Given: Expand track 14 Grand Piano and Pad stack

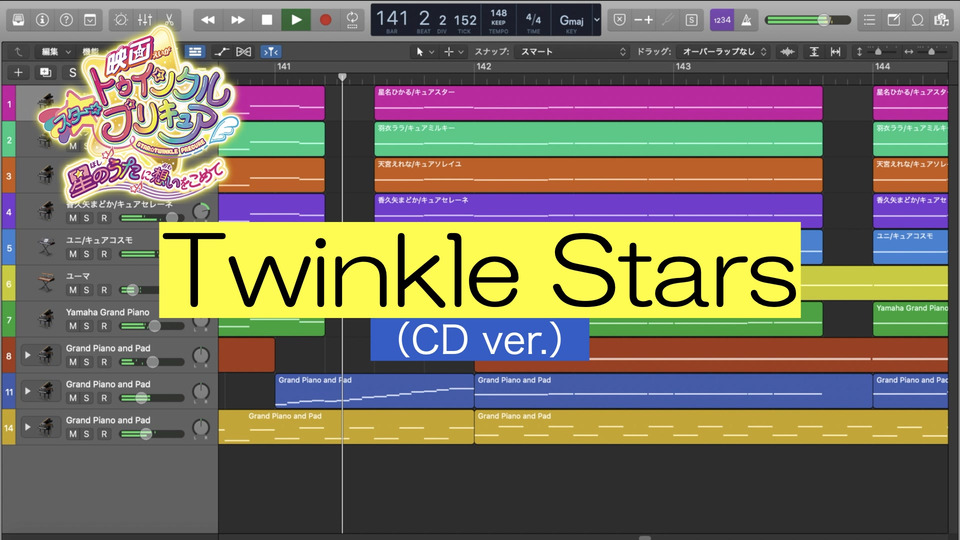Looking at the screenshot, I should click(27, 427).
